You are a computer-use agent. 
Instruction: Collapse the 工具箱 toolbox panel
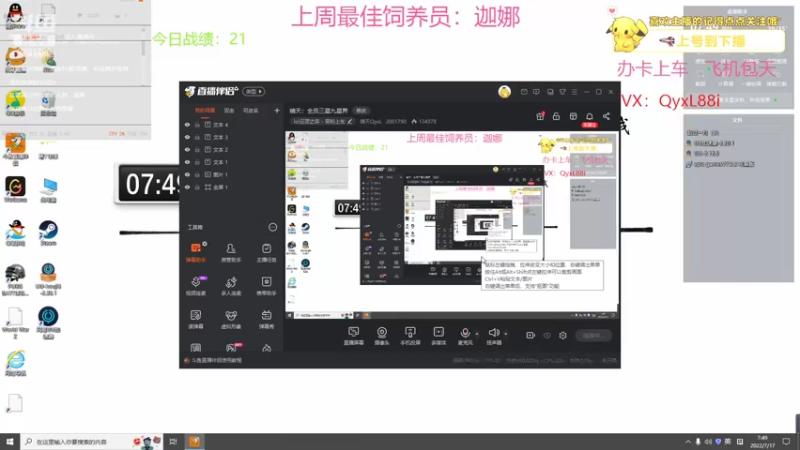coord(272,227)
